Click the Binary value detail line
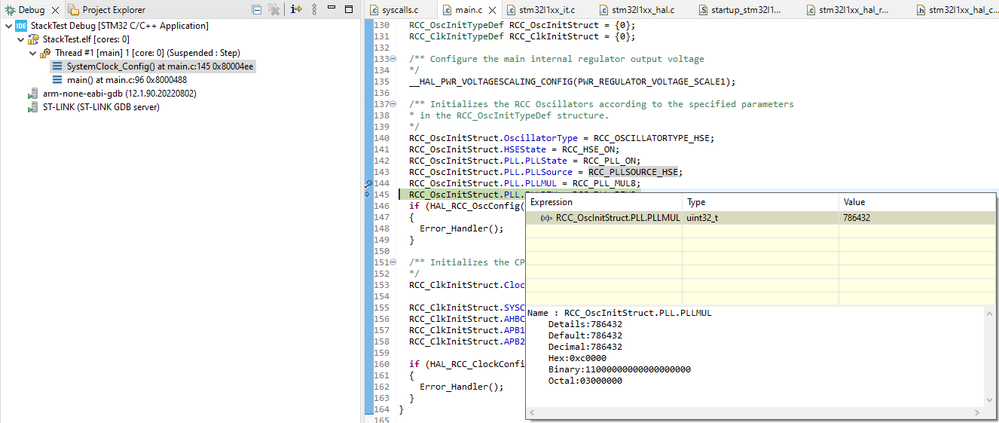Image resolution: width=999 pixels, height=423 pixels. pyautogui.click(x=619, y=369)
